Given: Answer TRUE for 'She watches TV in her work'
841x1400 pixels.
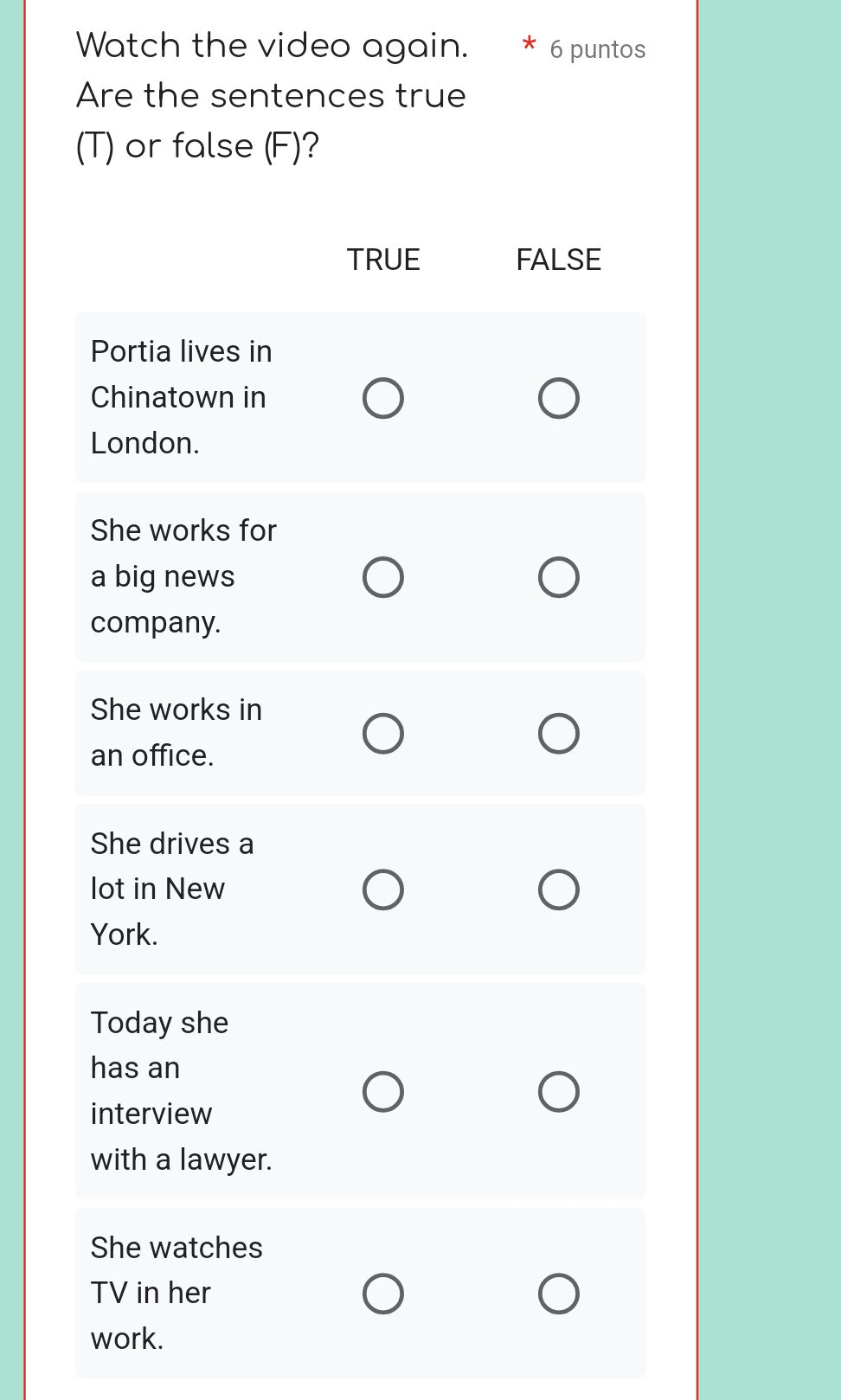Looking at the screenshot, I should (382, 1293).
